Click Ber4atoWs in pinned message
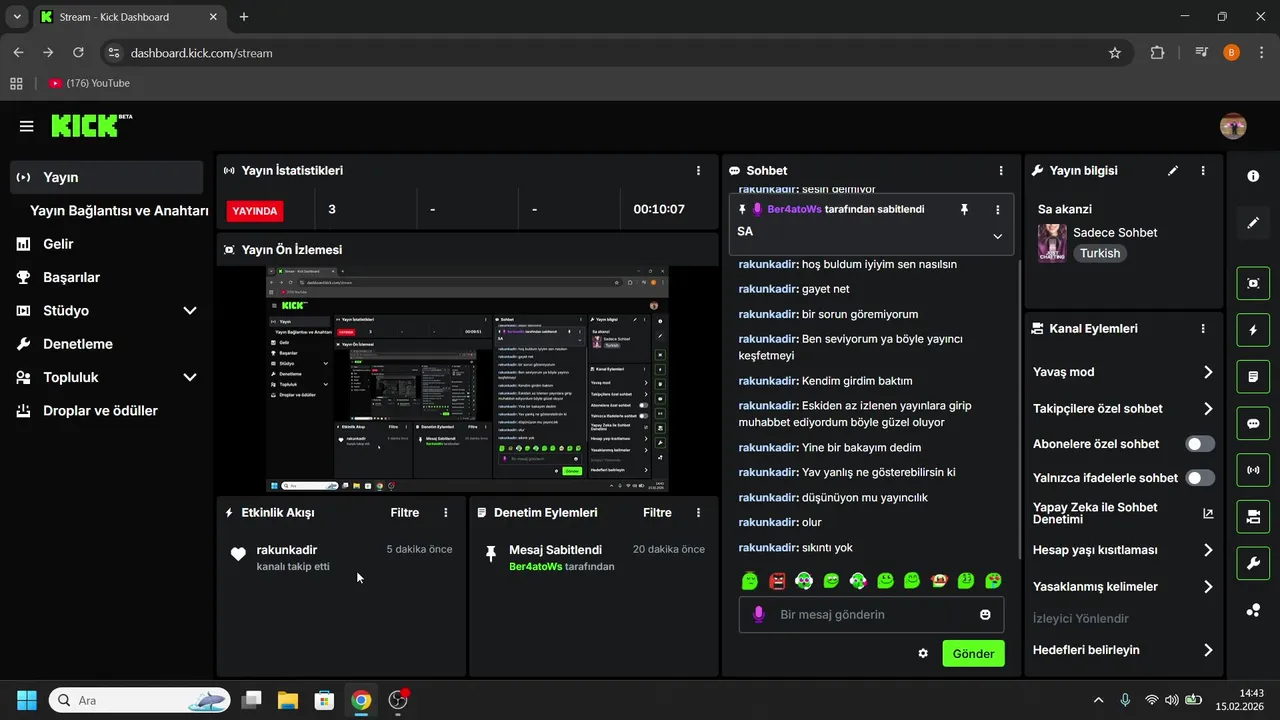1280x720 pixels. tap(794, 209)
